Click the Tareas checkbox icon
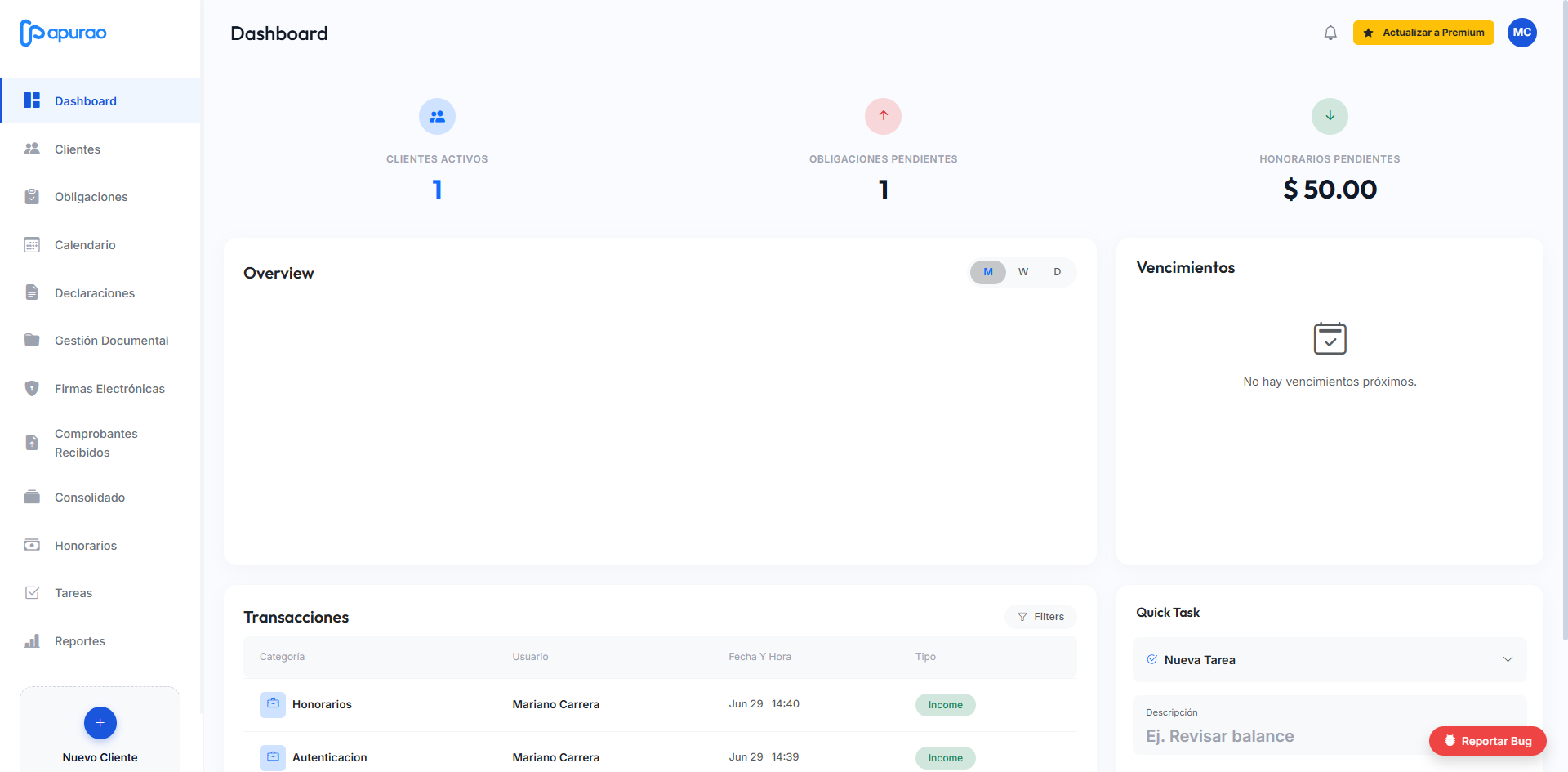Viewport: 1568px width, 772px height. pyautogui.click(x=32, y=592)
